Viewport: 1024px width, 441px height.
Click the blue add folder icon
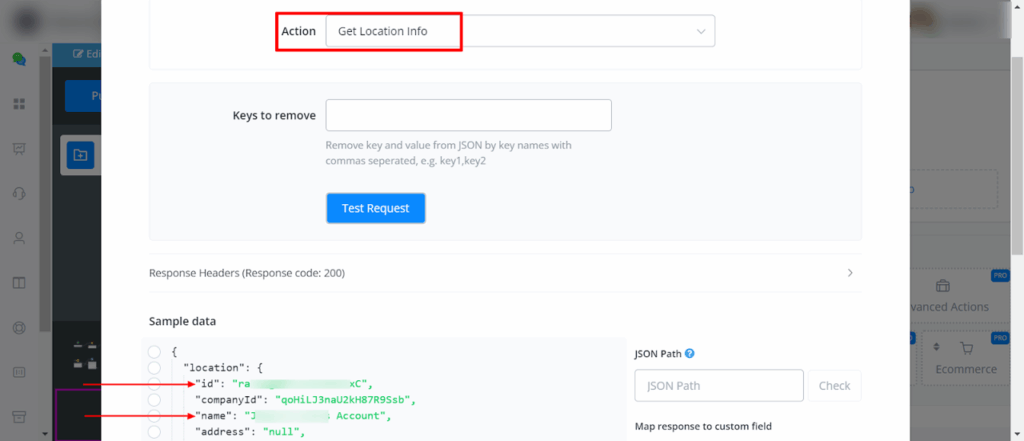(80, 154)
